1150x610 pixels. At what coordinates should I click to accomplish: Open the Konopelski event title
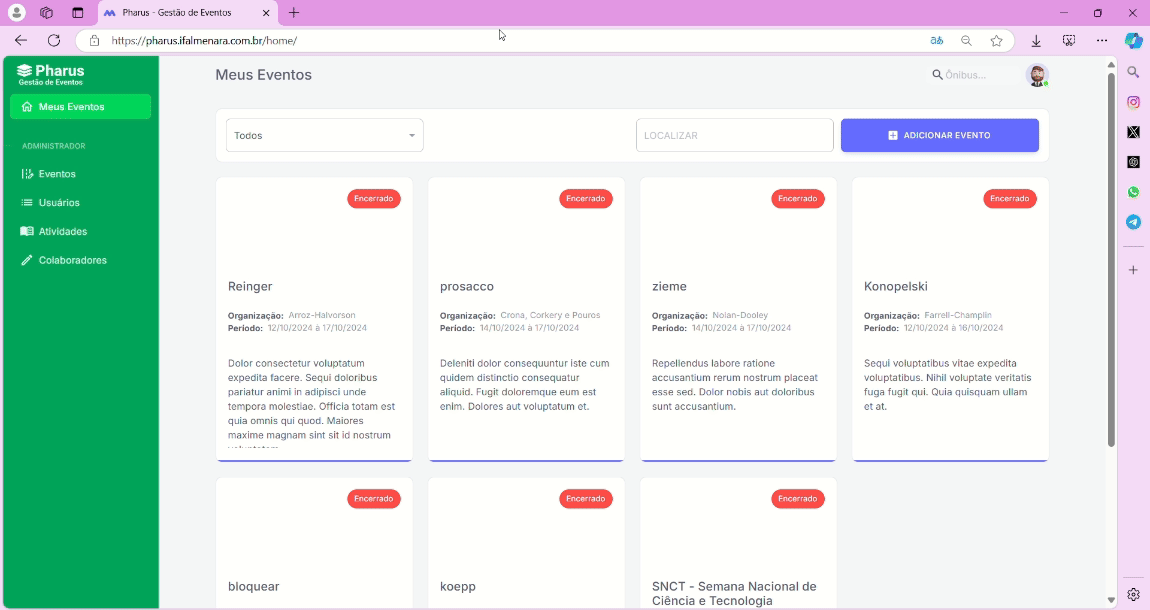896,287
